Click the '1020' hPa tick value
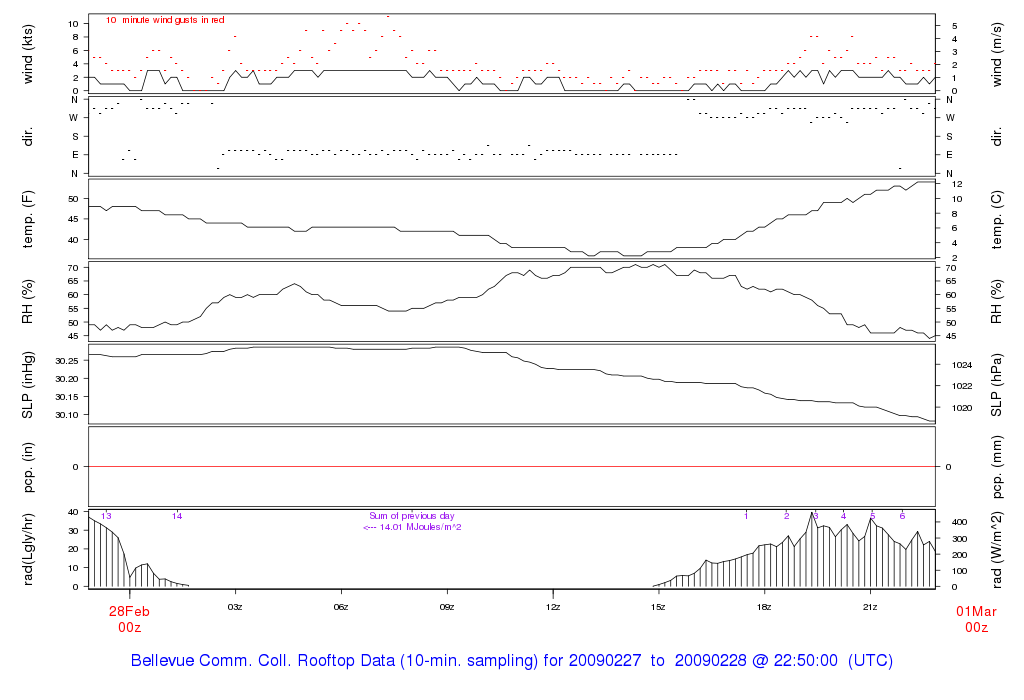This screenshot has width=1024, height=700. pos(962,408)
